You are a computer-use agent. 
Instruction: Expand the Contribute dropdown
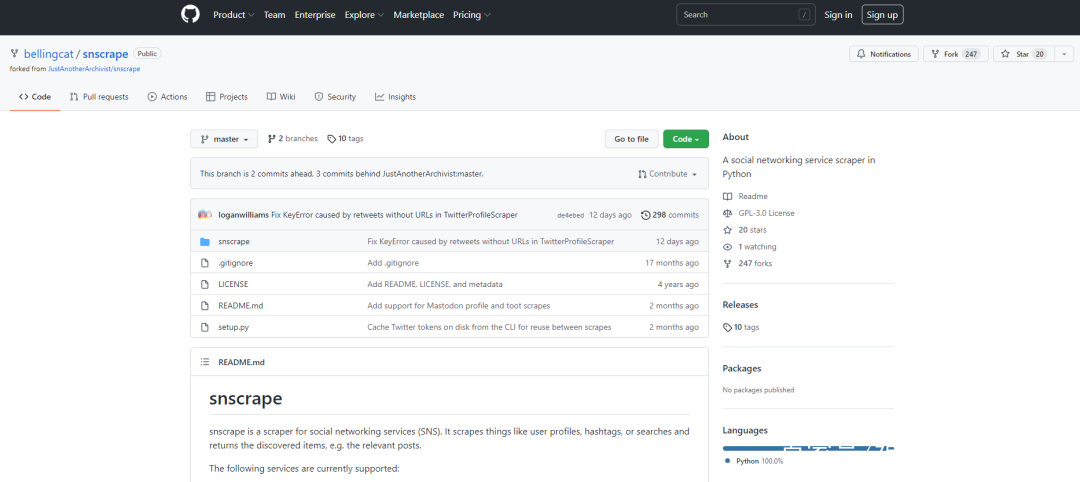click(x=667, y=174)
